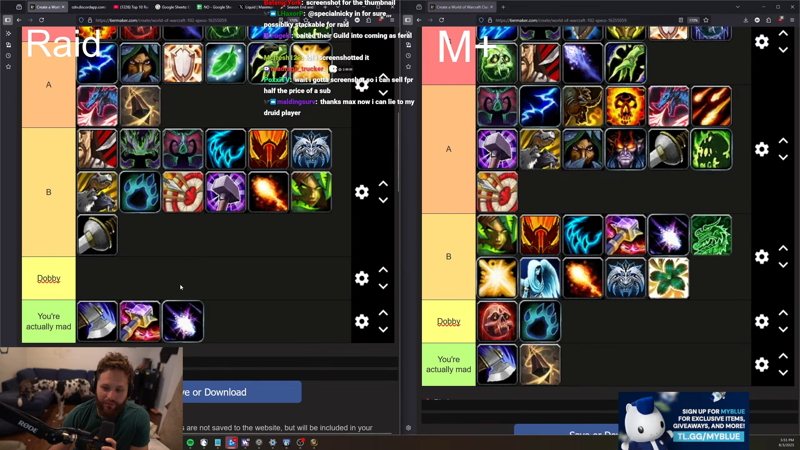This screenshot has width=800, height=450.
Task: Pick the golden icon in M+ mad tier
Action: (x=540, y=364)
